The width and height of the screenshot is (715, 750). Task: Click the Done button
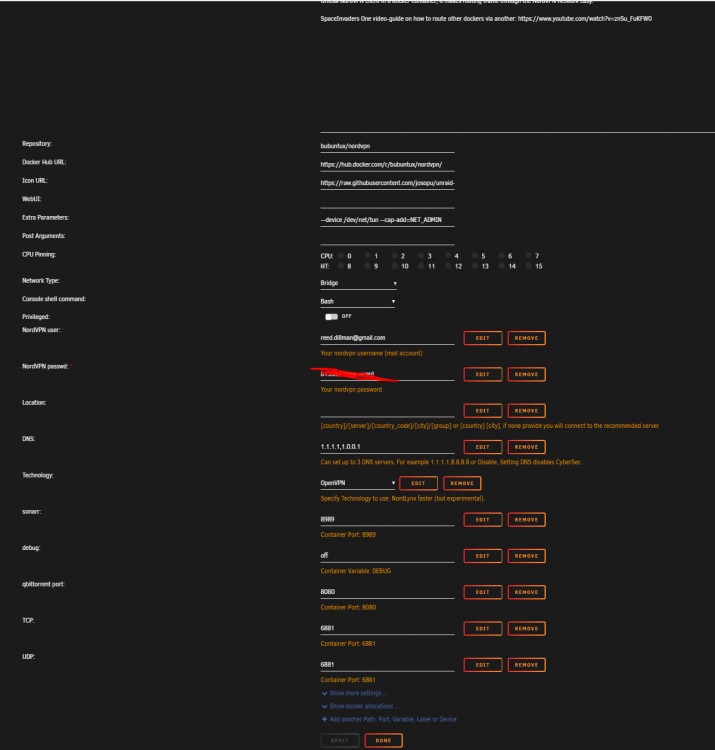click(x=383, y=740)
